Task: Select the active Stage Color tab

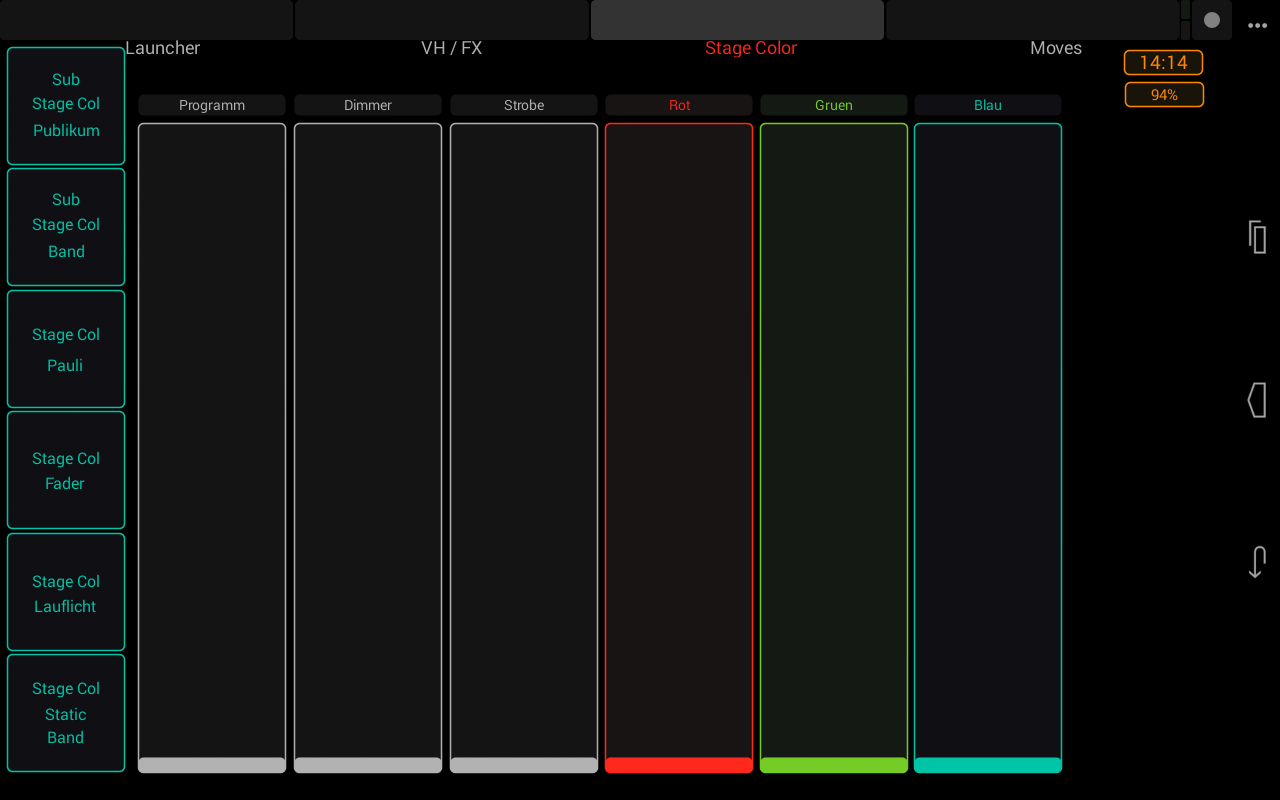Action: [x=750, y=47]
